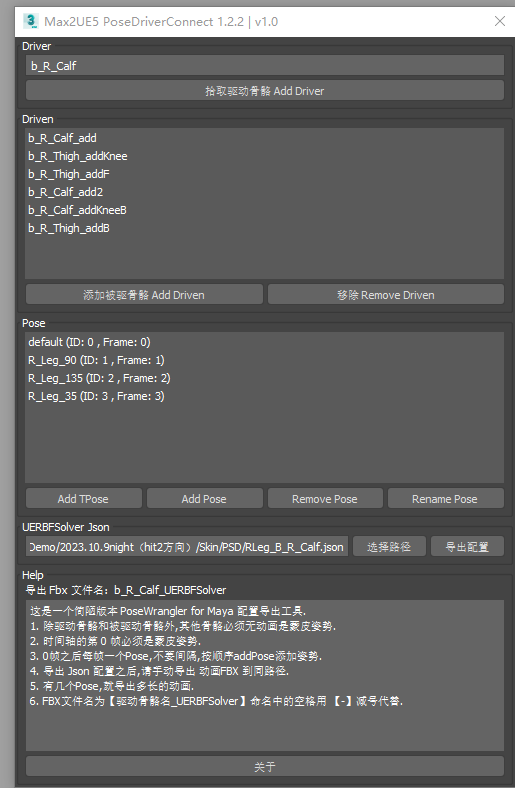Click the 导出配置 export button
The width and height of the screenshot is (515, 788).
[467, 547]
